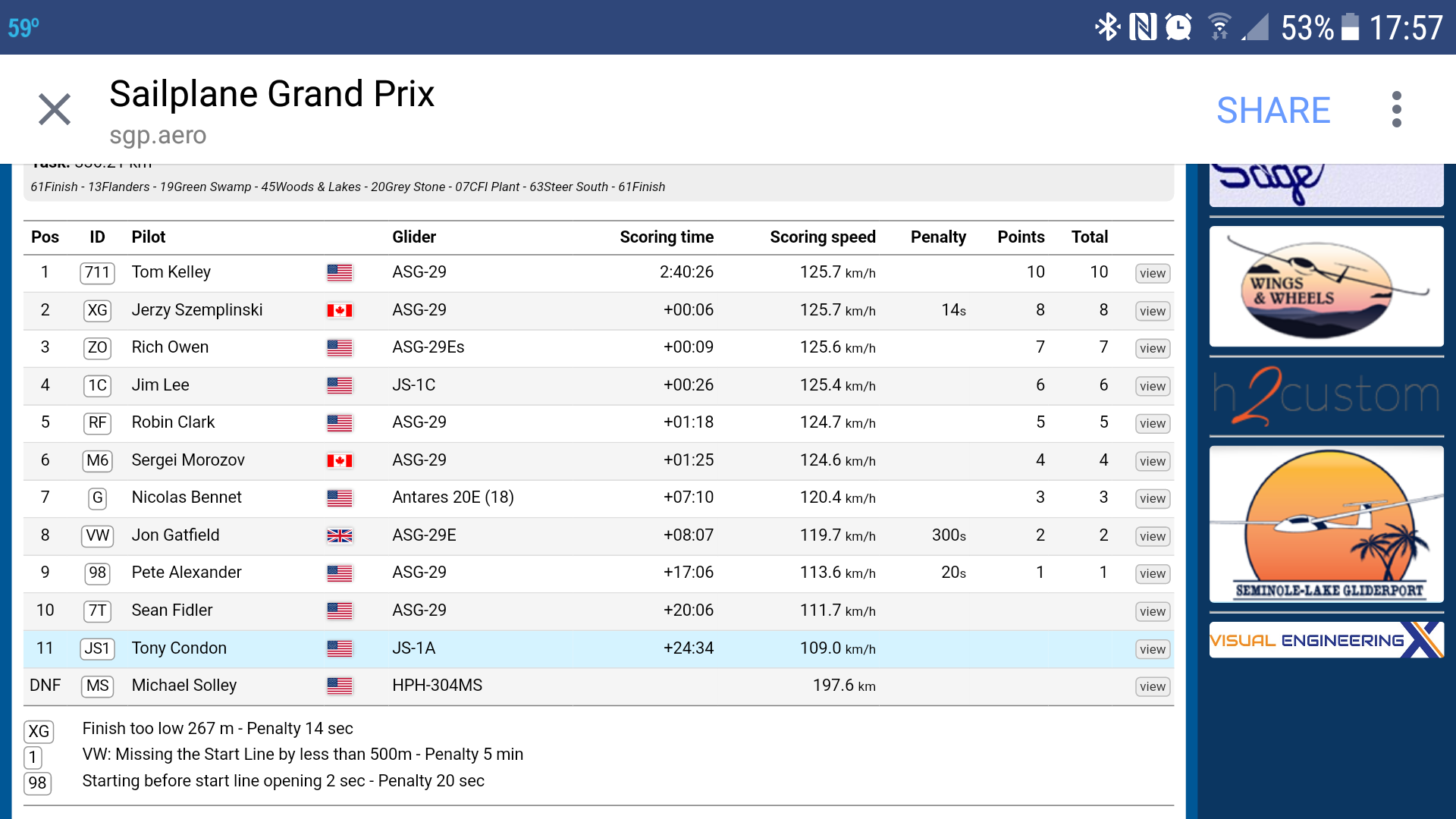View Jerzy Szemplinski's flight details
The height and width of the screenshot is (819, 1456).
(x=1152, y=311)
